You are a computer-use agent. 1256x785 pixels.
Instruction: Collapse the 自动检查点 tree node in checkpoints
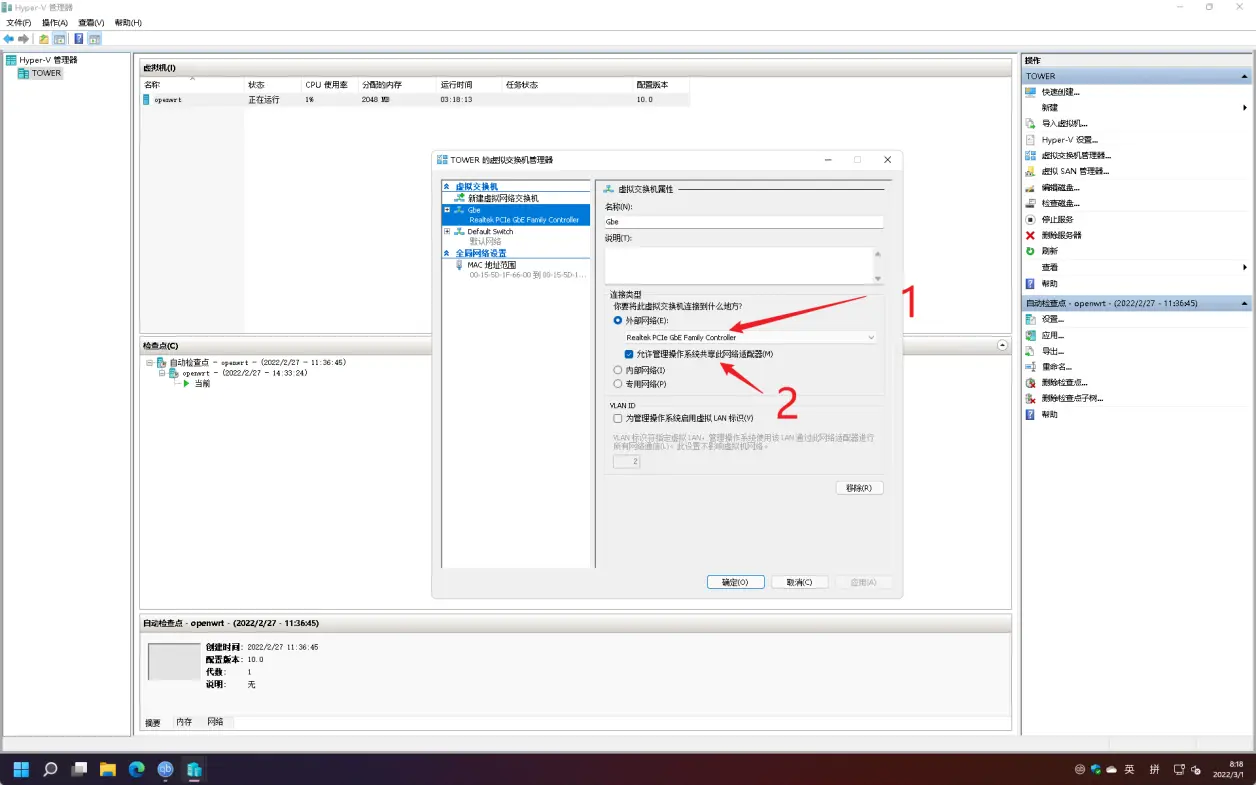149,362
